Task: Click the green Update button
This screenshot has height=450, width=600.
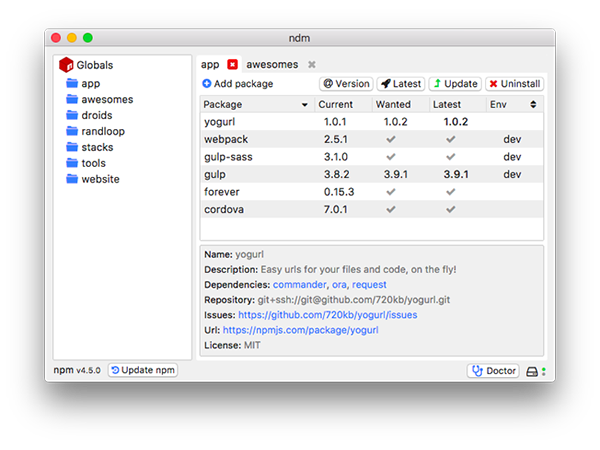Action: (455, 84)
